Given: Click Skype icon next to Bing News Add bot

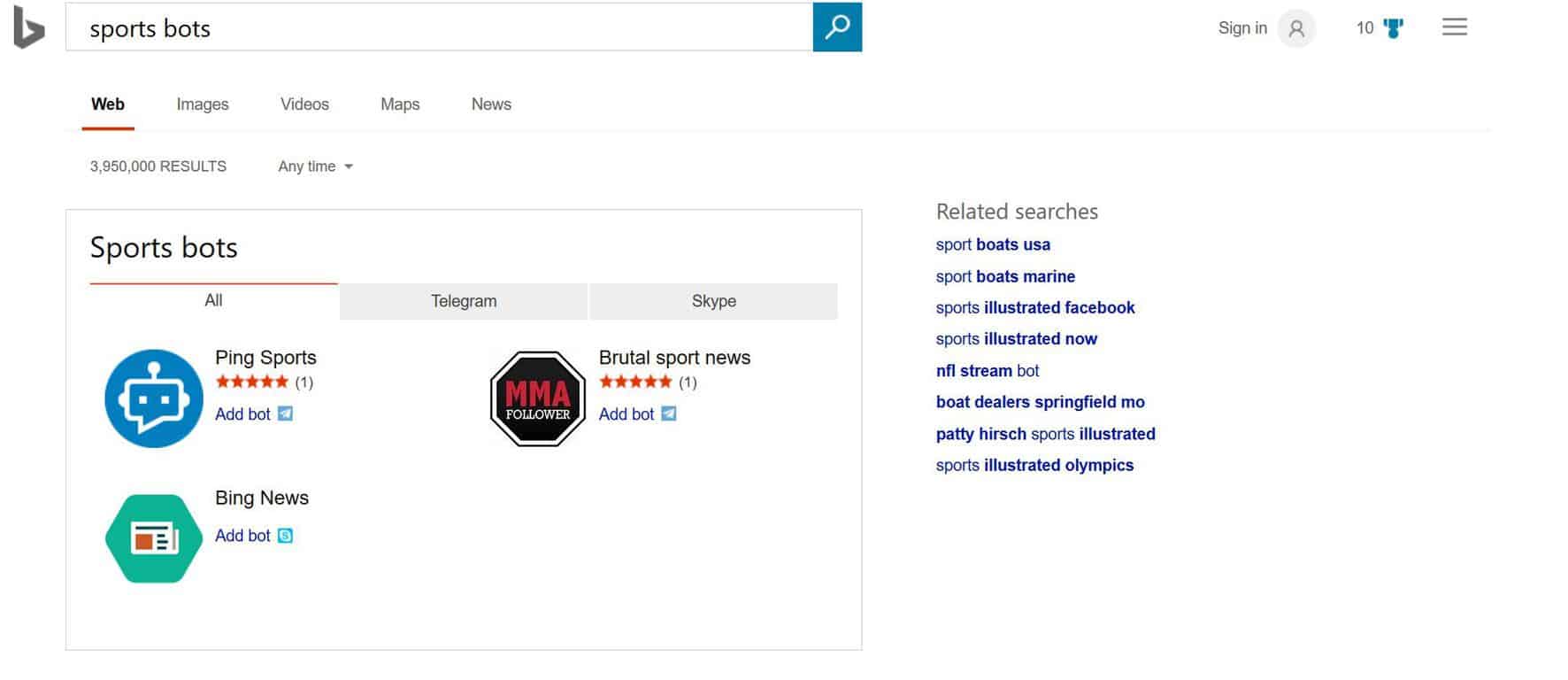Looking at the screenshot, I should (285, 536).
